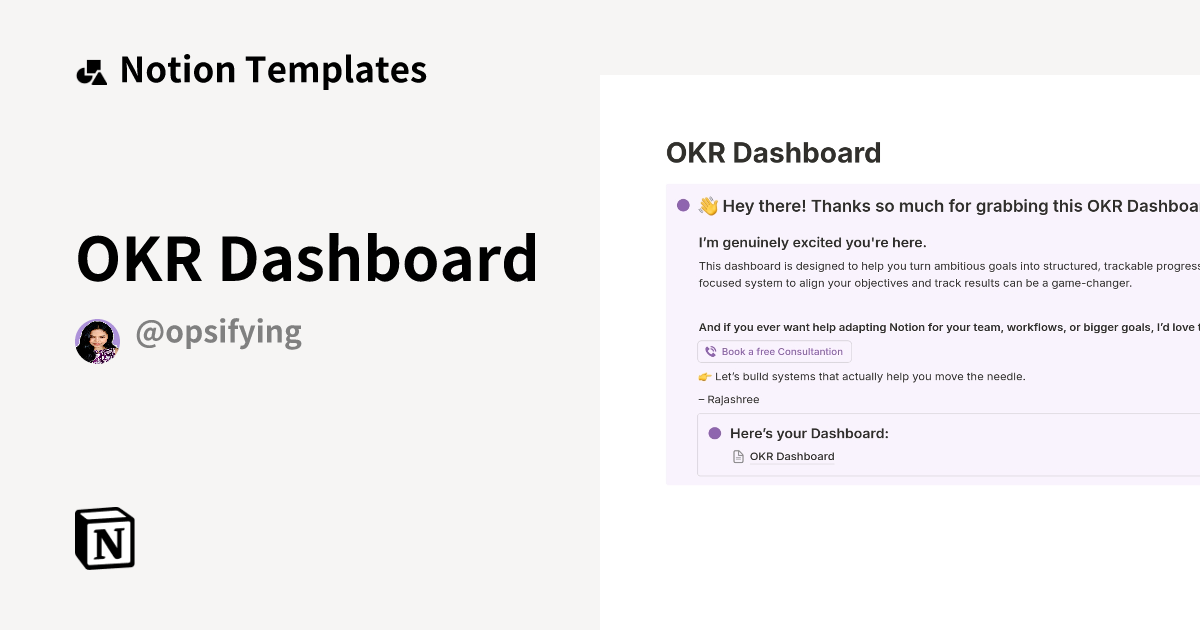Click the Notion Templates shapes logo
The image size is (1200, 630).
[x=92, y=69]
